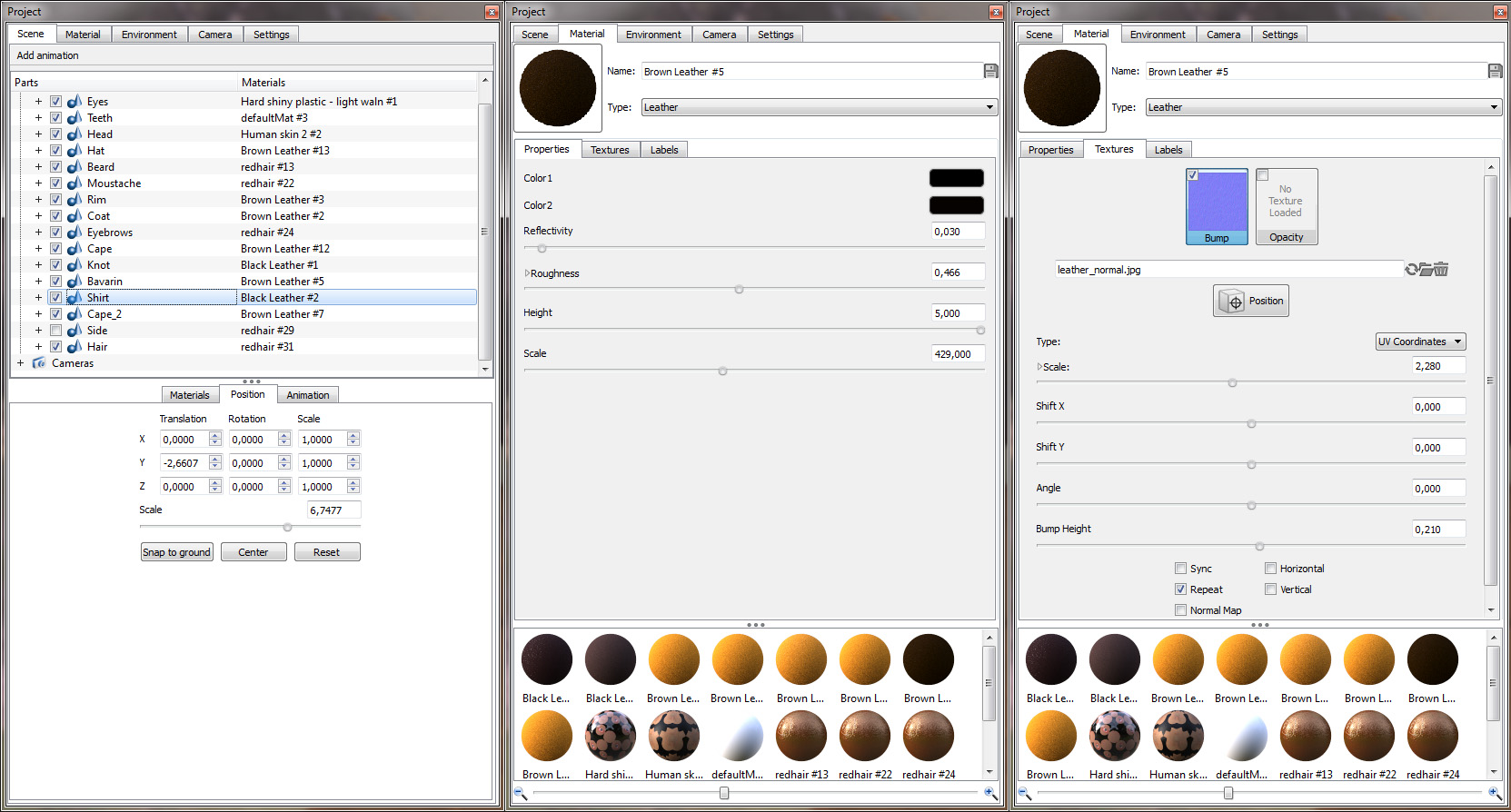
Task: Enable the Normal Map checkbox
Action: pyautogui.click(x=1181, y=610)
